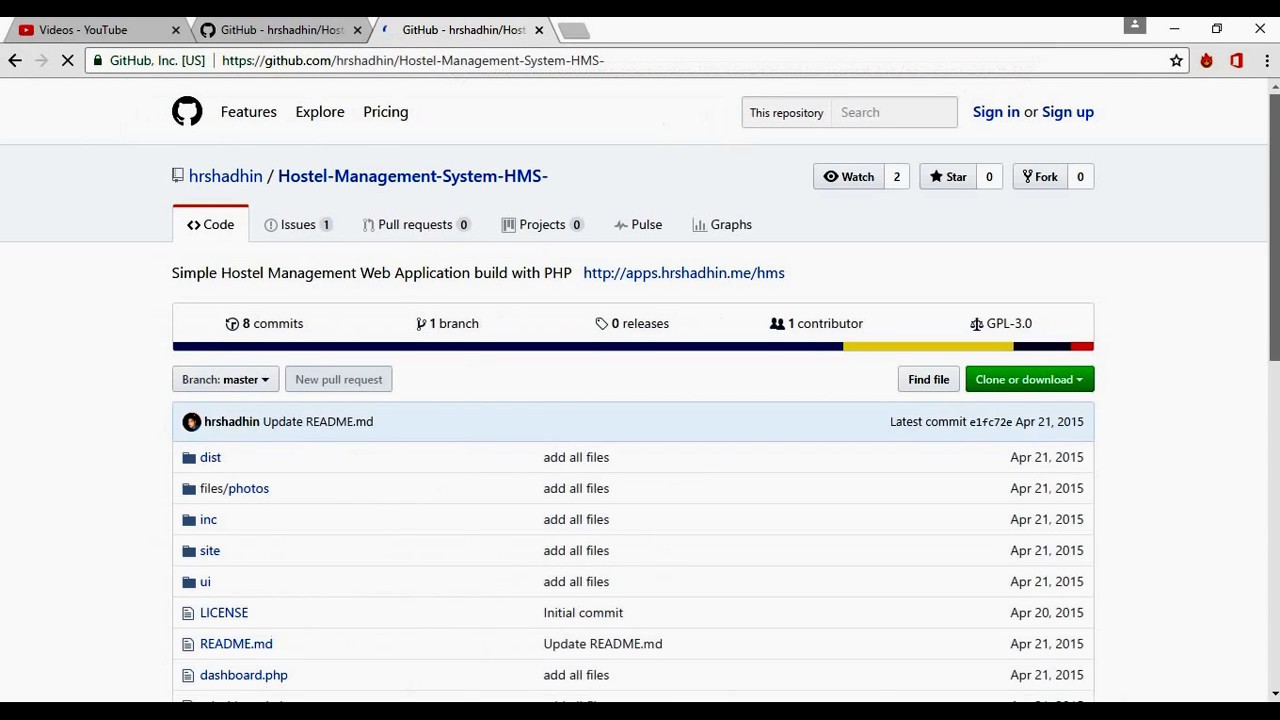Click the New pull request button
The image size is (1280, 720).
(x=339, y=380)
